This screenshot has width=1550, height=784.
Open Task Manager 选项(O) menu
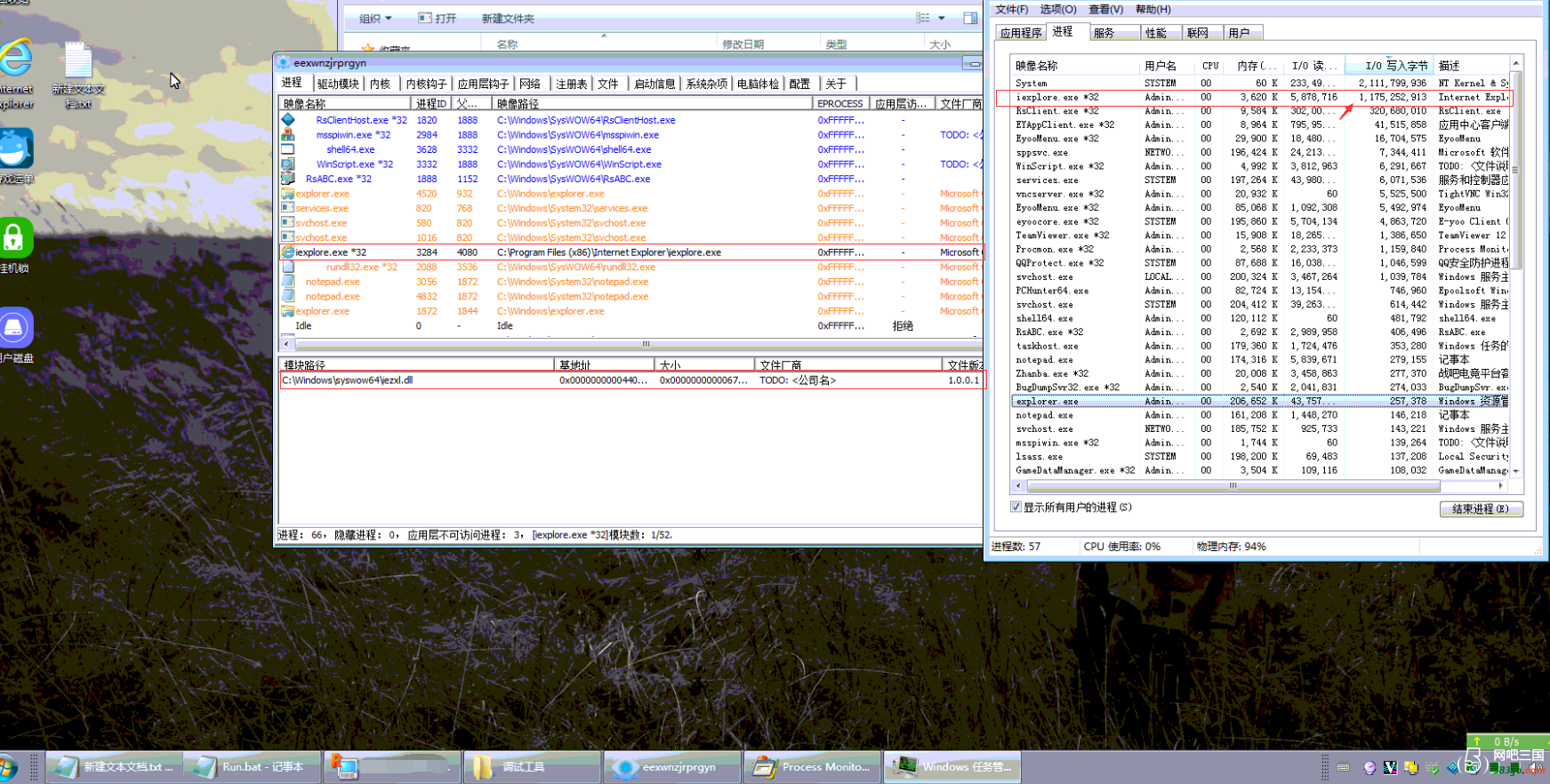[1058, 9]
